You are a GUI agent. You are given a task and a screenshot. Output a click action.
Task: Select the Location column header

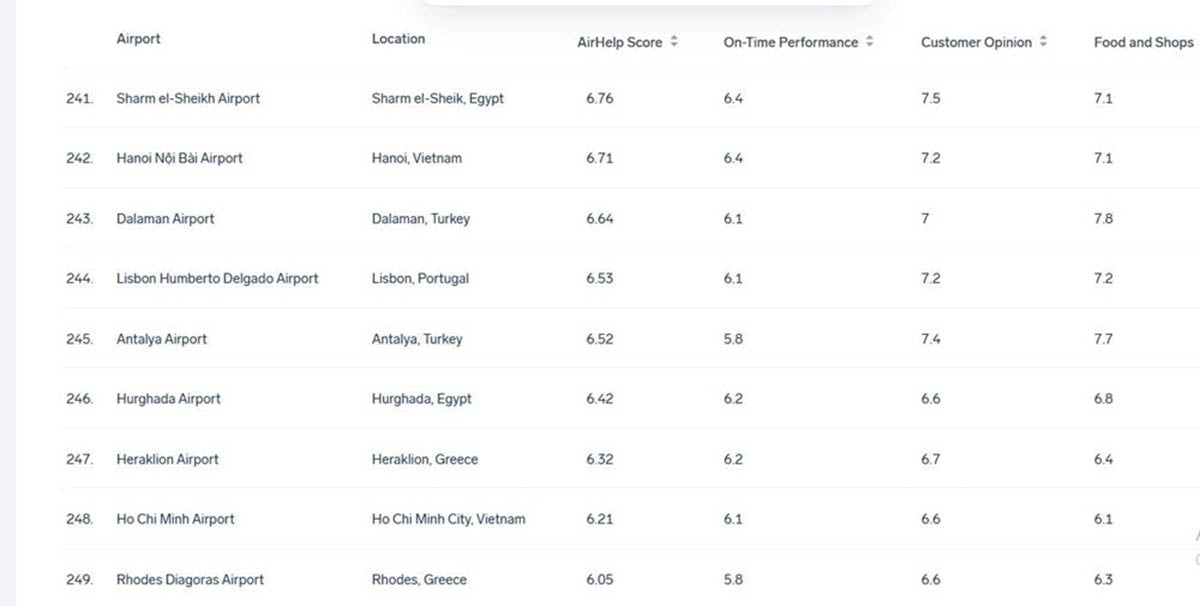point(398,39)
